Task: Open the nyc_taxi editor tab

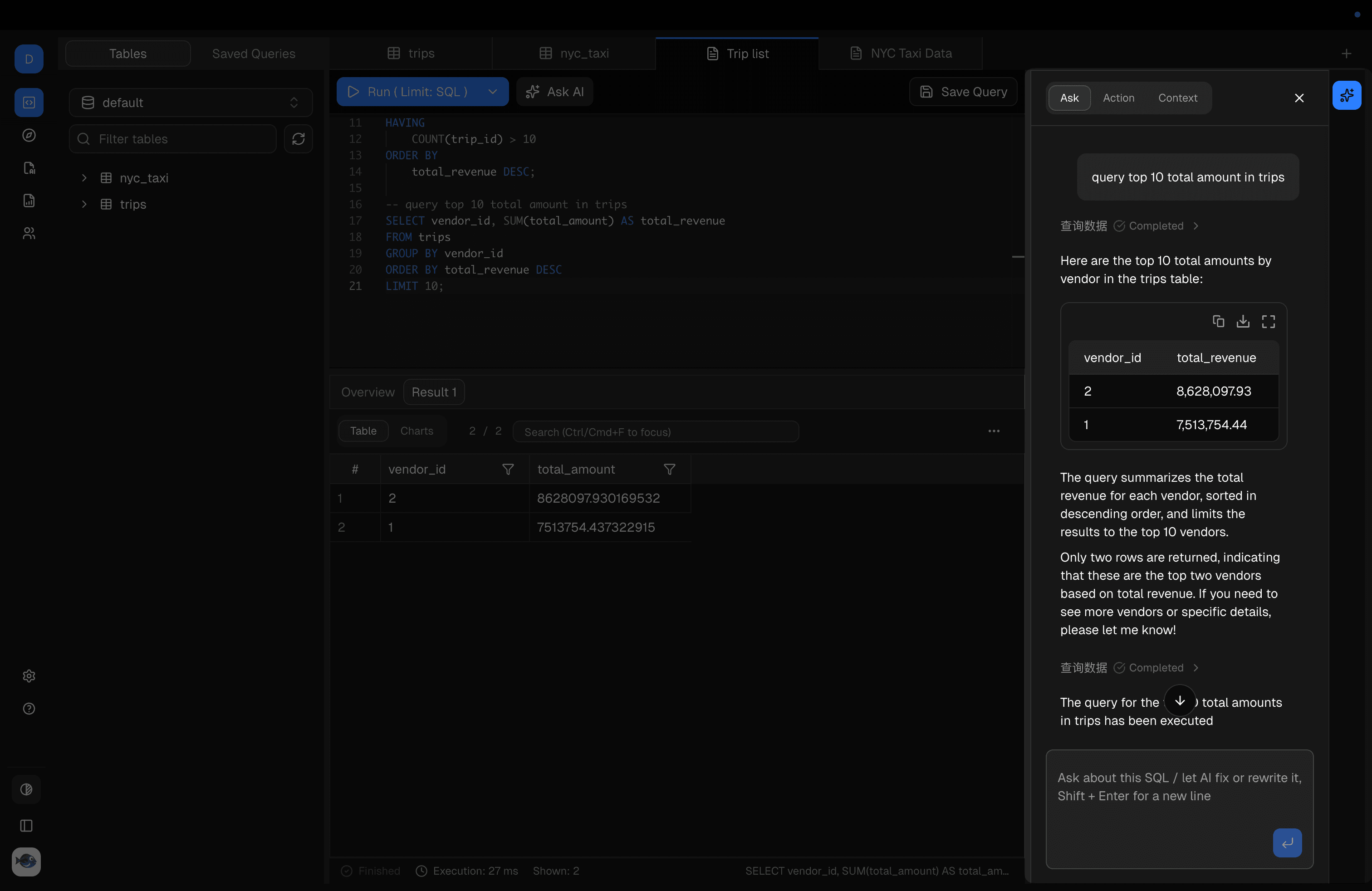Action: pos(574,54)
